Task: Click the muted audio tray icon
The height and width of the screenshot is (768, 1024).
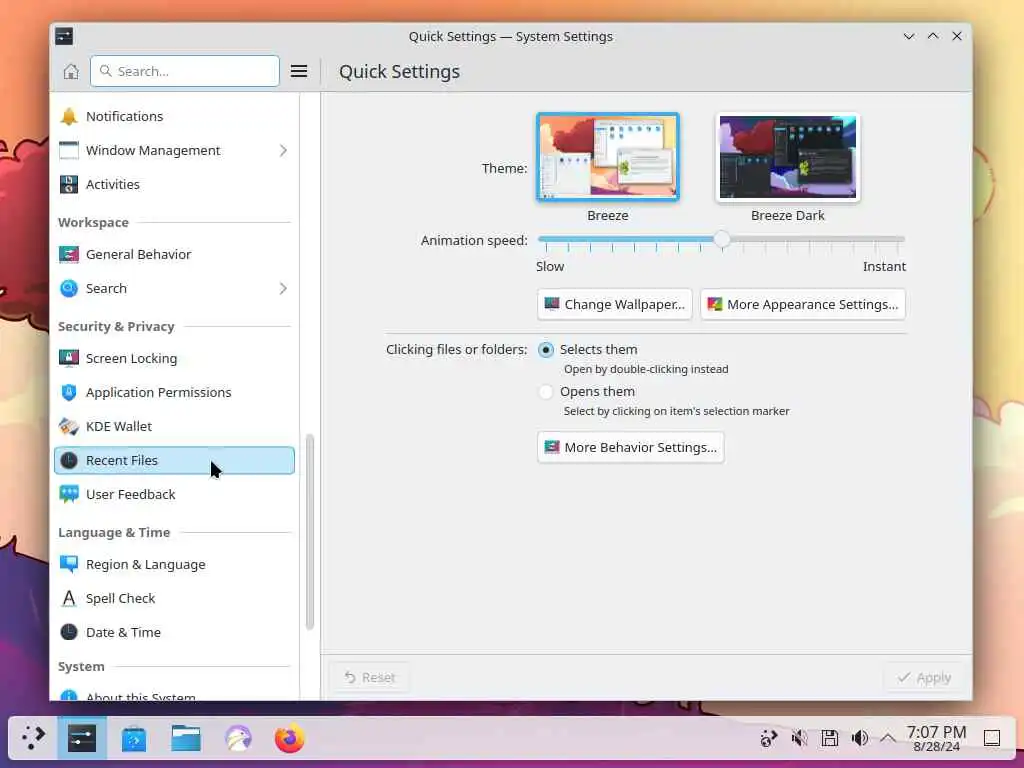Action: coord(799,738)
